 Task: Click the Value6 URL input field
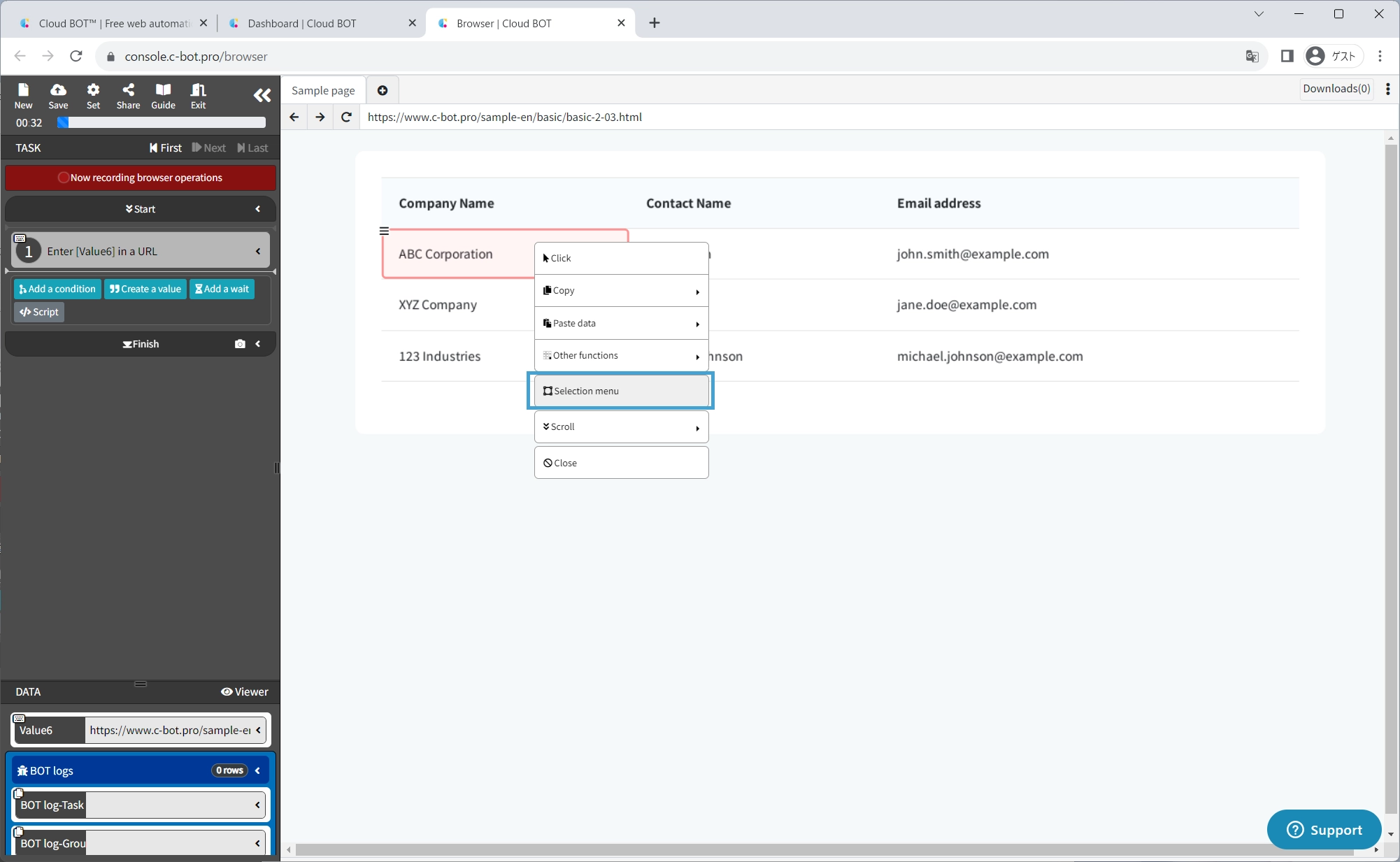click(x=169, y=730)
